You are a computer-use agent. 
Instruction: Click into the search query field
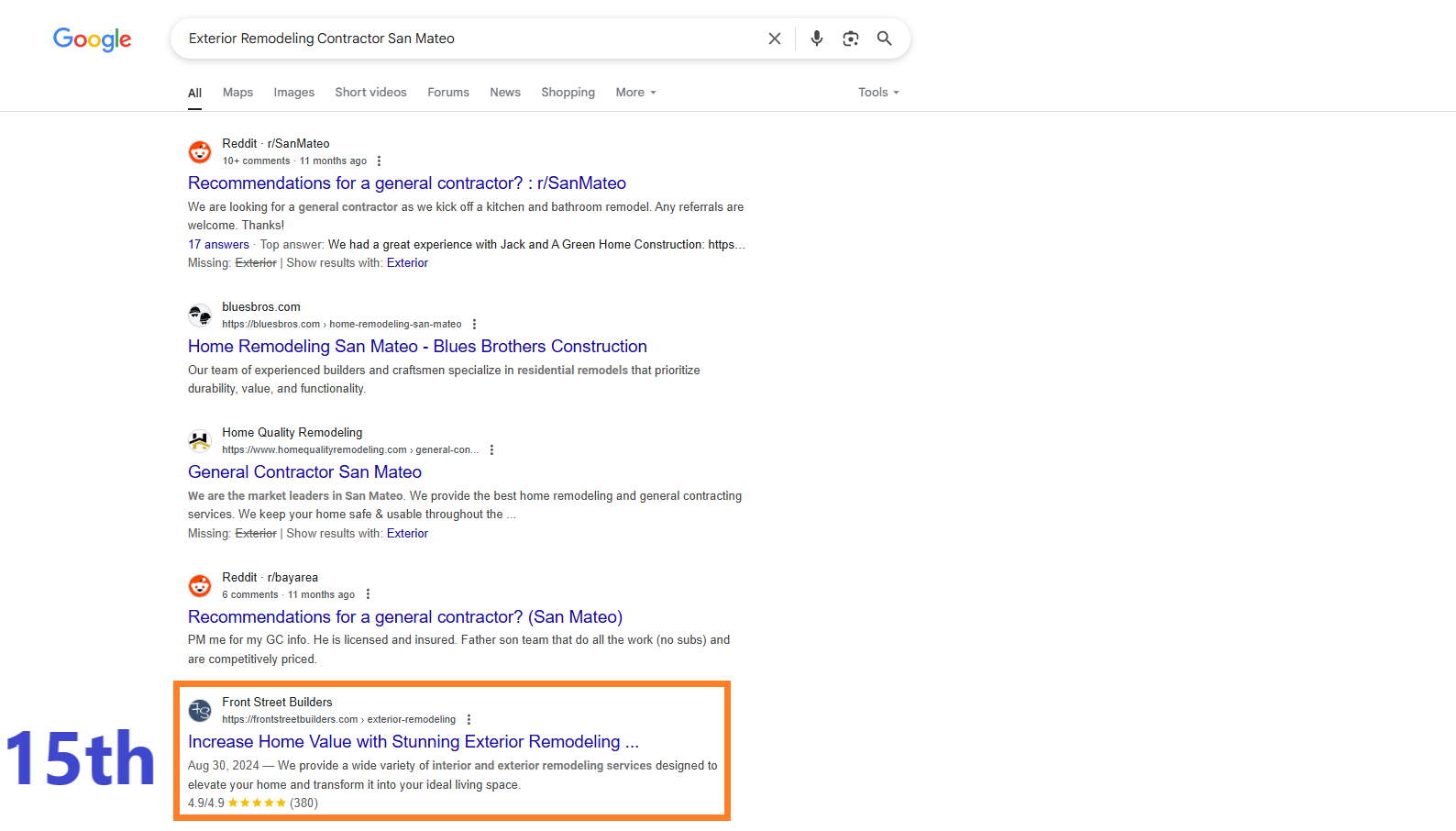tap(468, 39)
